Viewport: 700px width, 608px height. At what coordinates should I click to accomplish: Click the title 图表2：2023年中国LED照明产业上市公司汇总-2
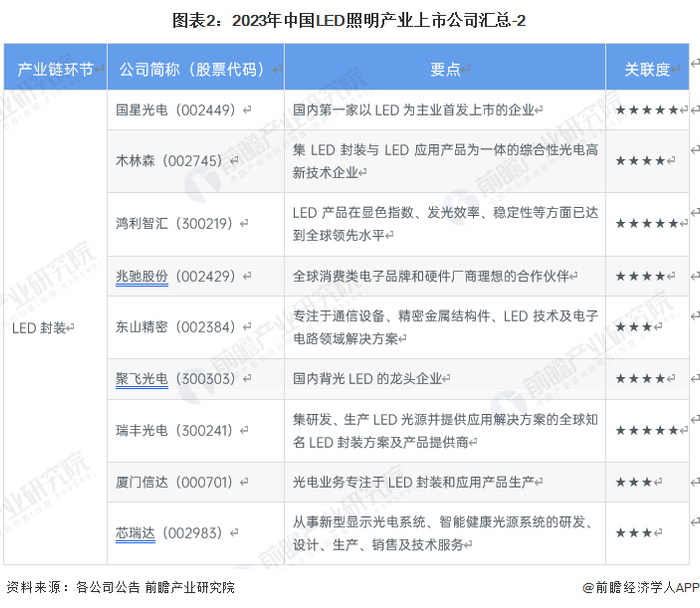tap(349, 21)
